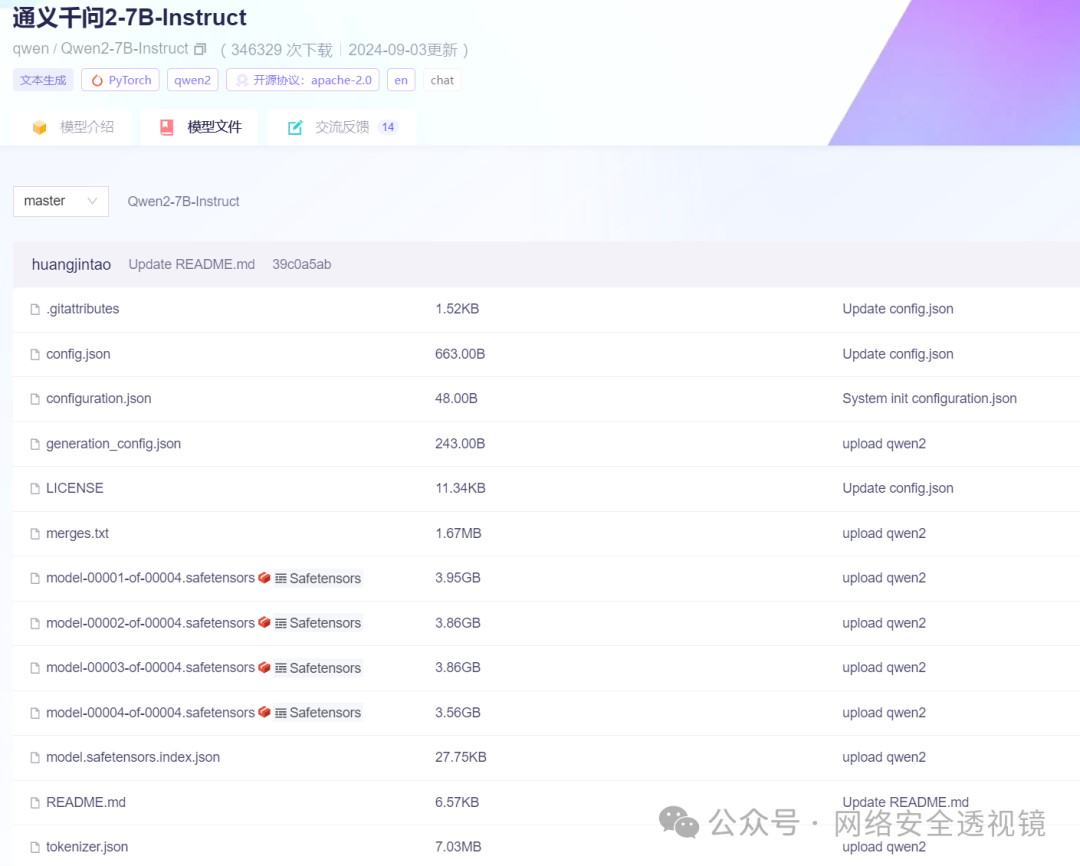Click the license icon in apache-2.0 tag
This screenshot has width=1080, height=866.
242,81
